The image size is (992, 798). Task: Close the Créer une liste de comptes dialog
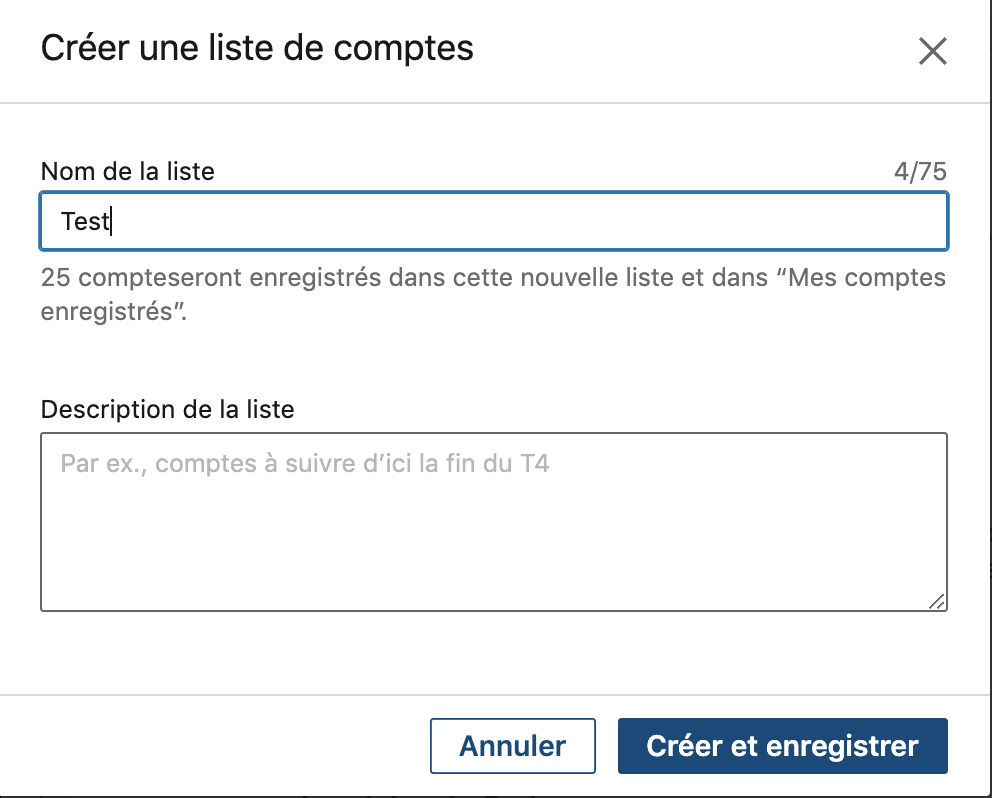tap(933, 51)
